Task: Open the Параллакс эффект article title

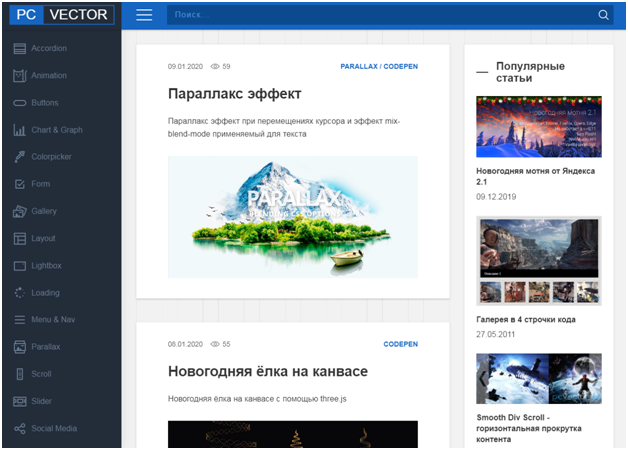Action: (235, 94)
